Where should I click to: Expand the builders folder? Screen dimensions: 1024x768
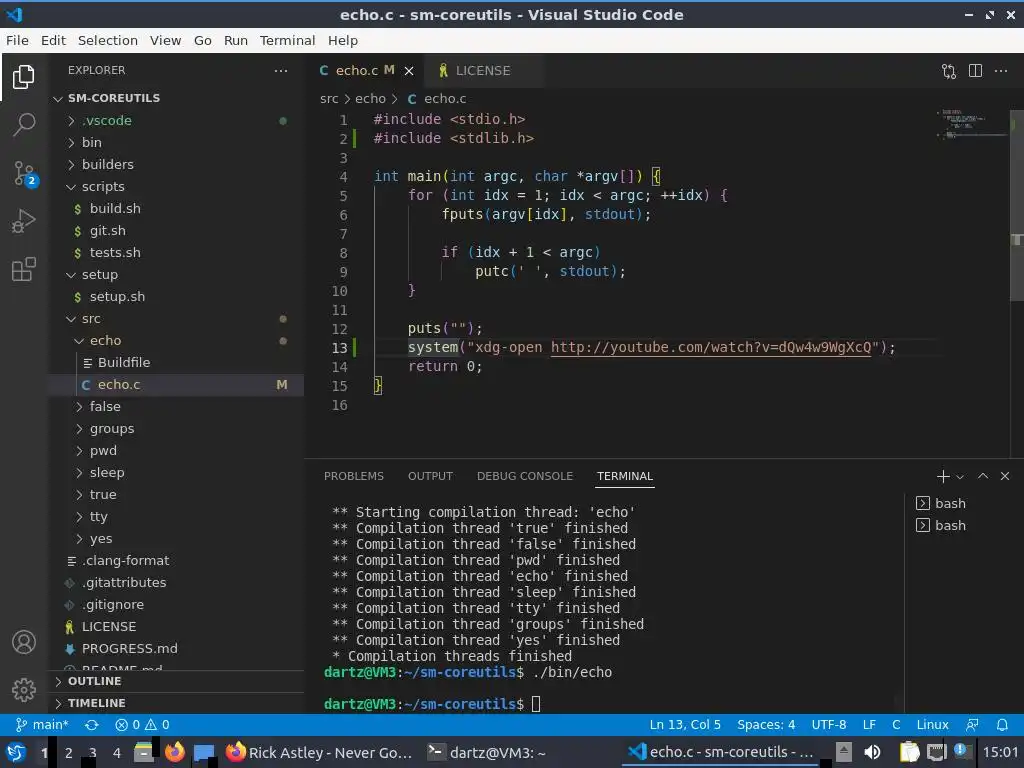pos(176,165)
